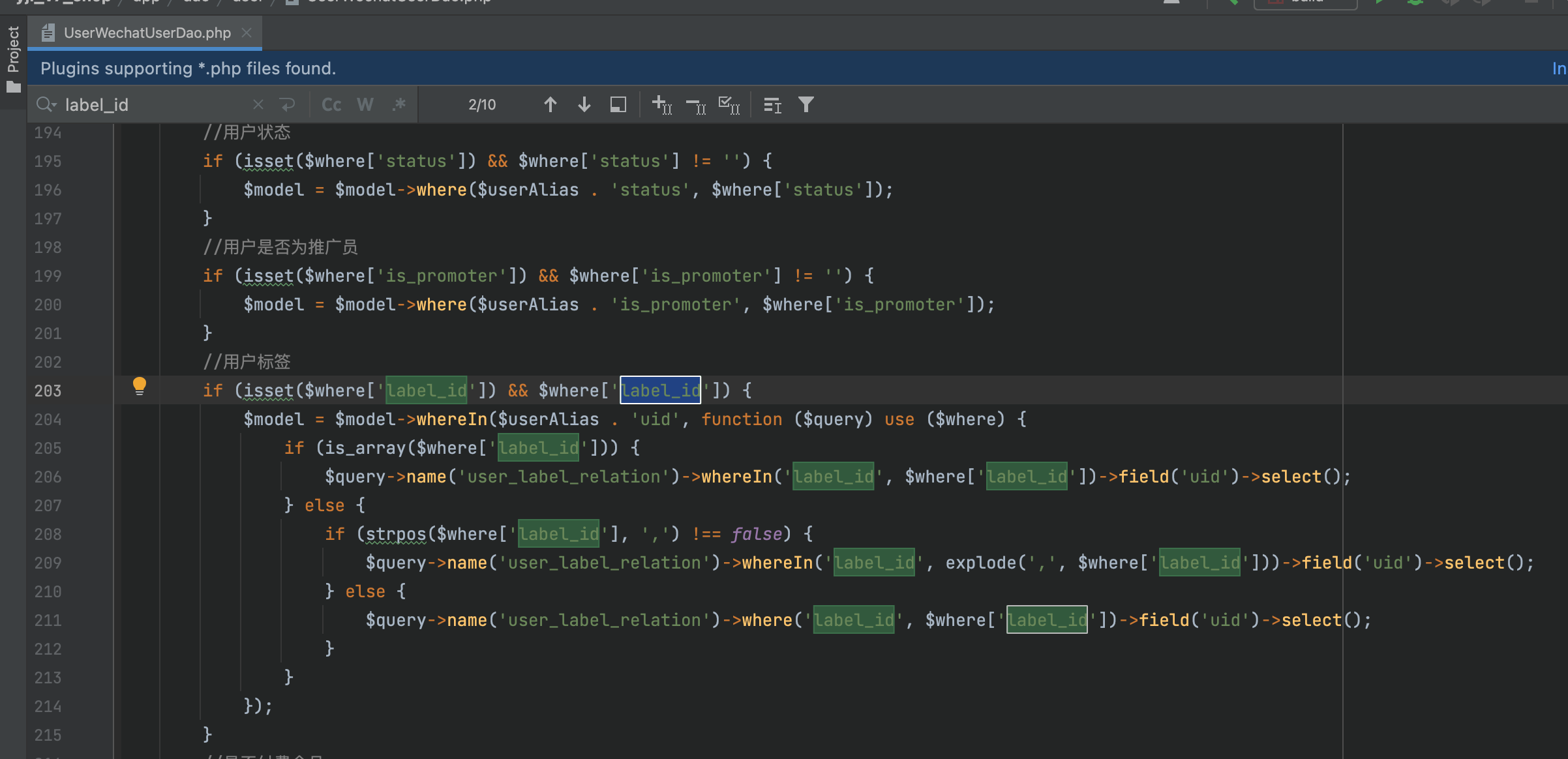
Task: Toggle search in selection only icon
Action: point(618,104)
